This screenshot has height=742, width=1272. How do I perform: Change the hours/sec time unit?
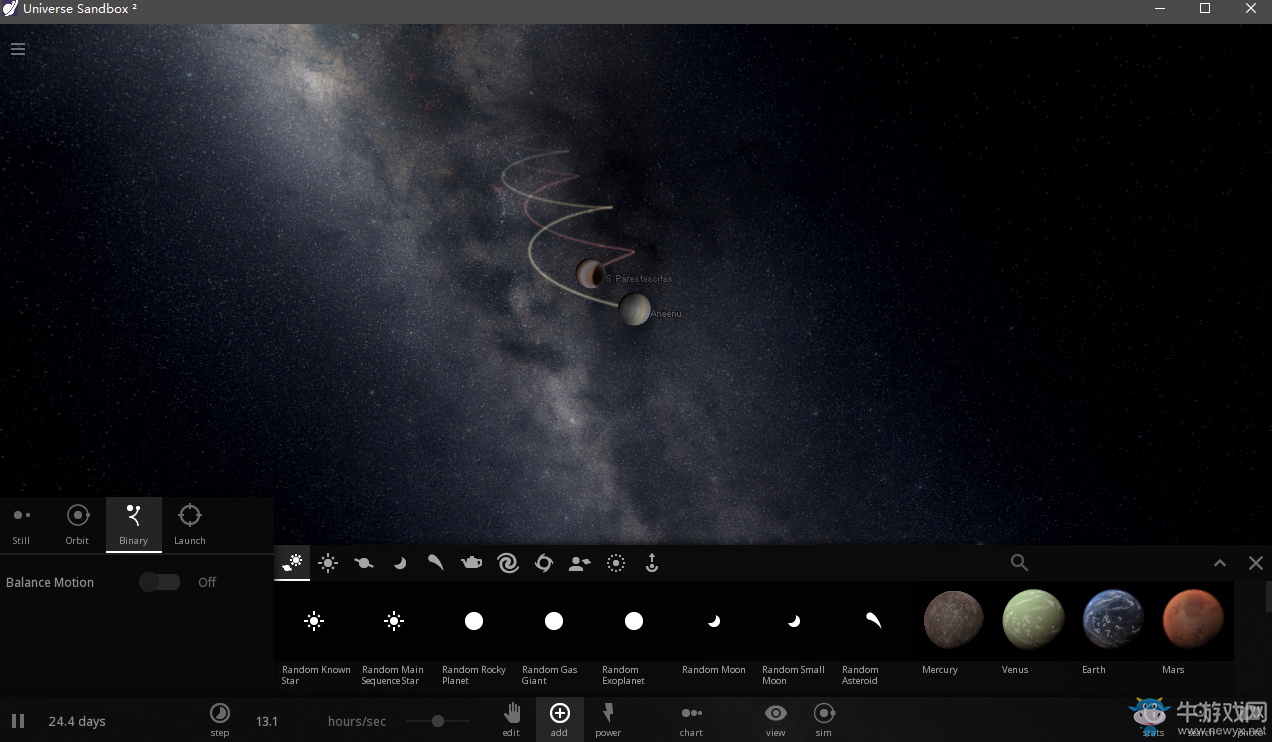(x=357, y=721)
